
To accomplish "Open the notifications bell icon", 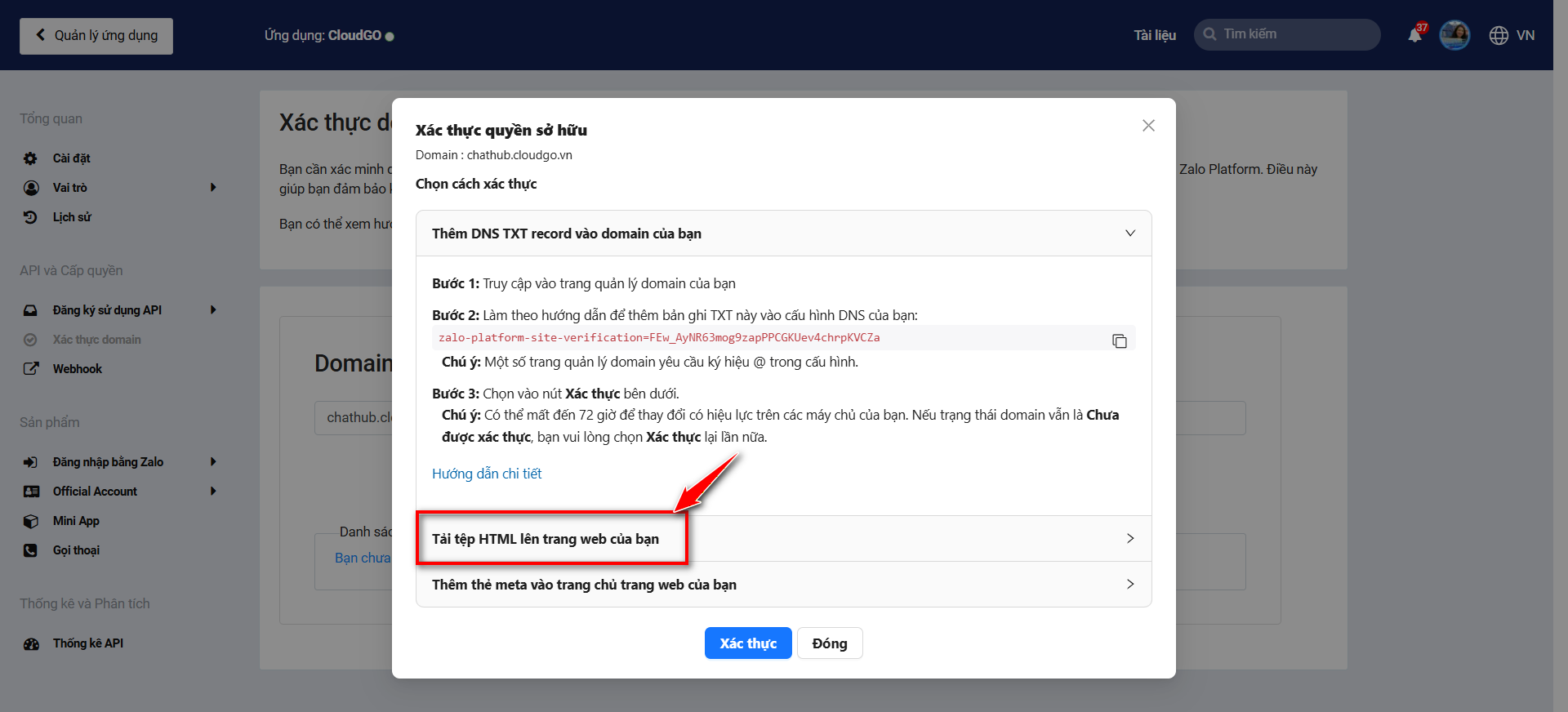I will pos(1415,35).
